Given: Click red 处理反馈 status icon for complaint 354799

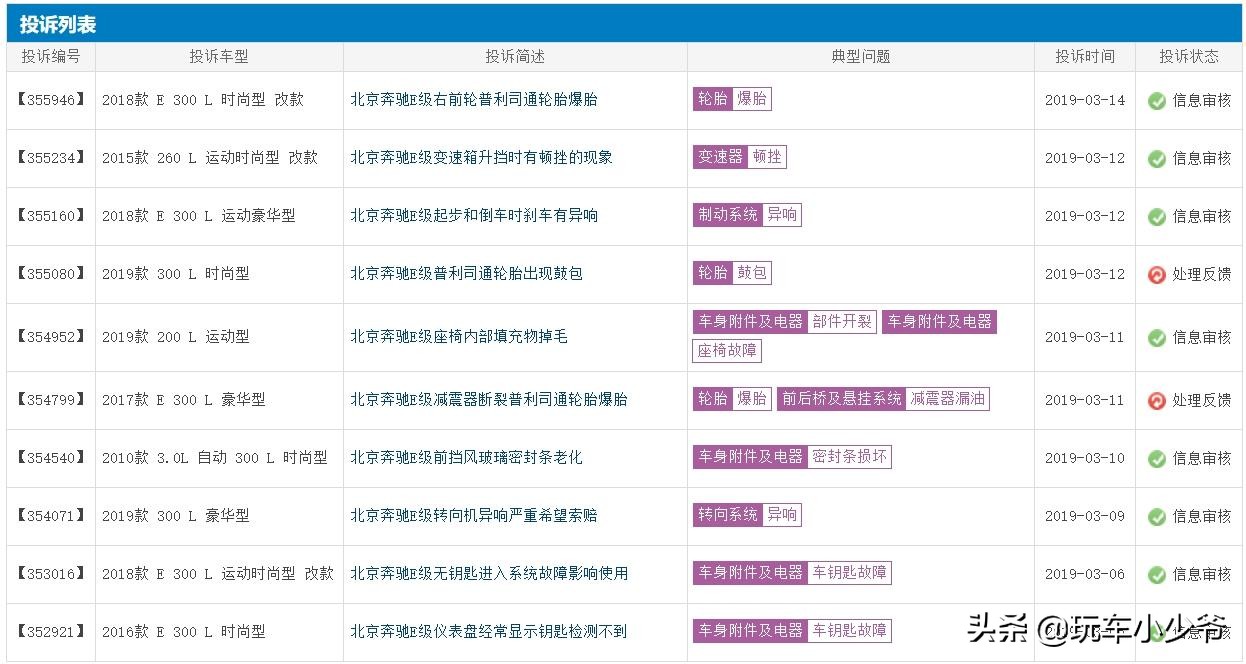Looking at the screenshot, I should (x=1157, y=401).
